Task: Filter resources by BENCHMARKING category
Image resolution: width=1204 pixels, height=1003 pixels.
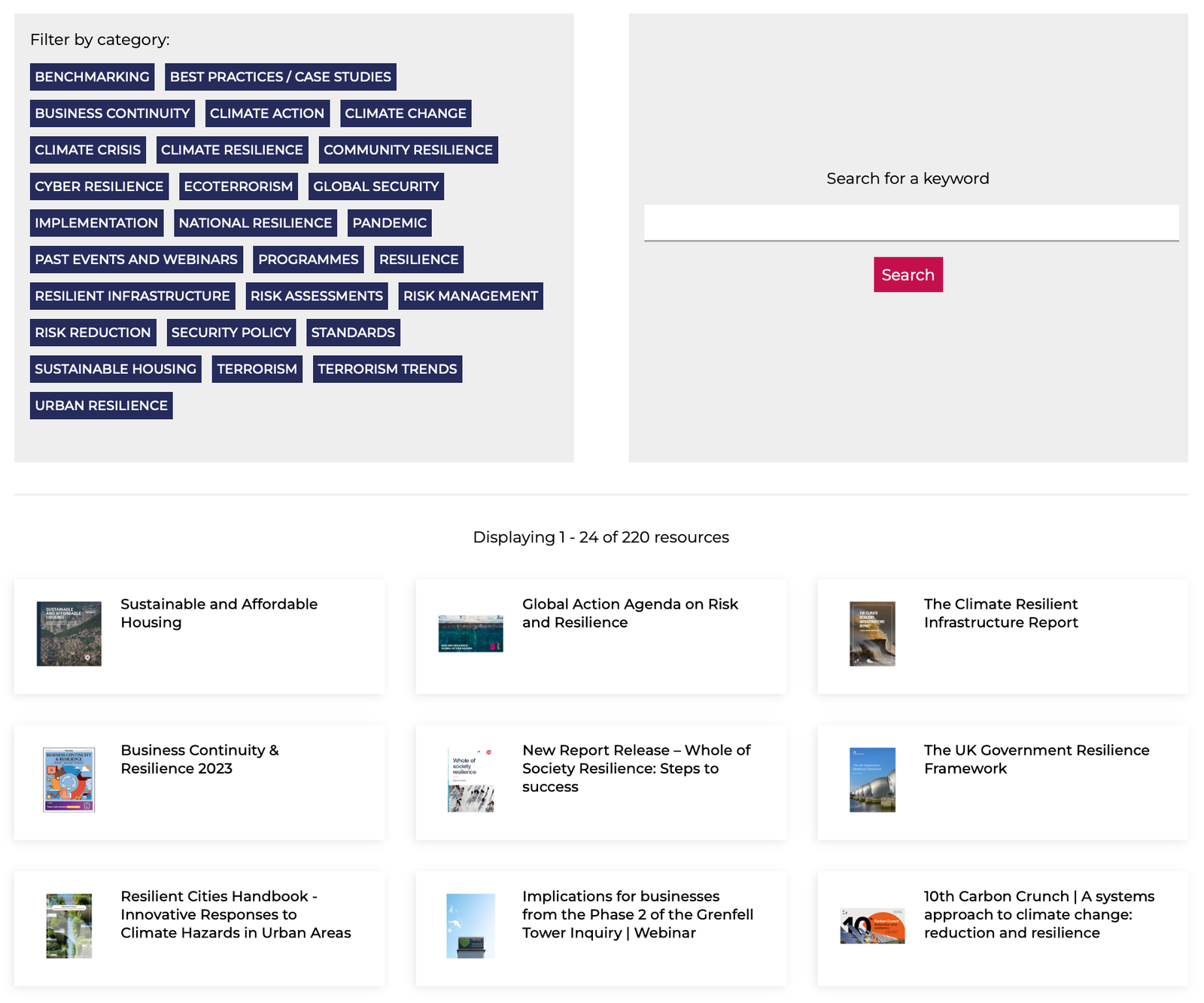Action: [x=91, y=76]
